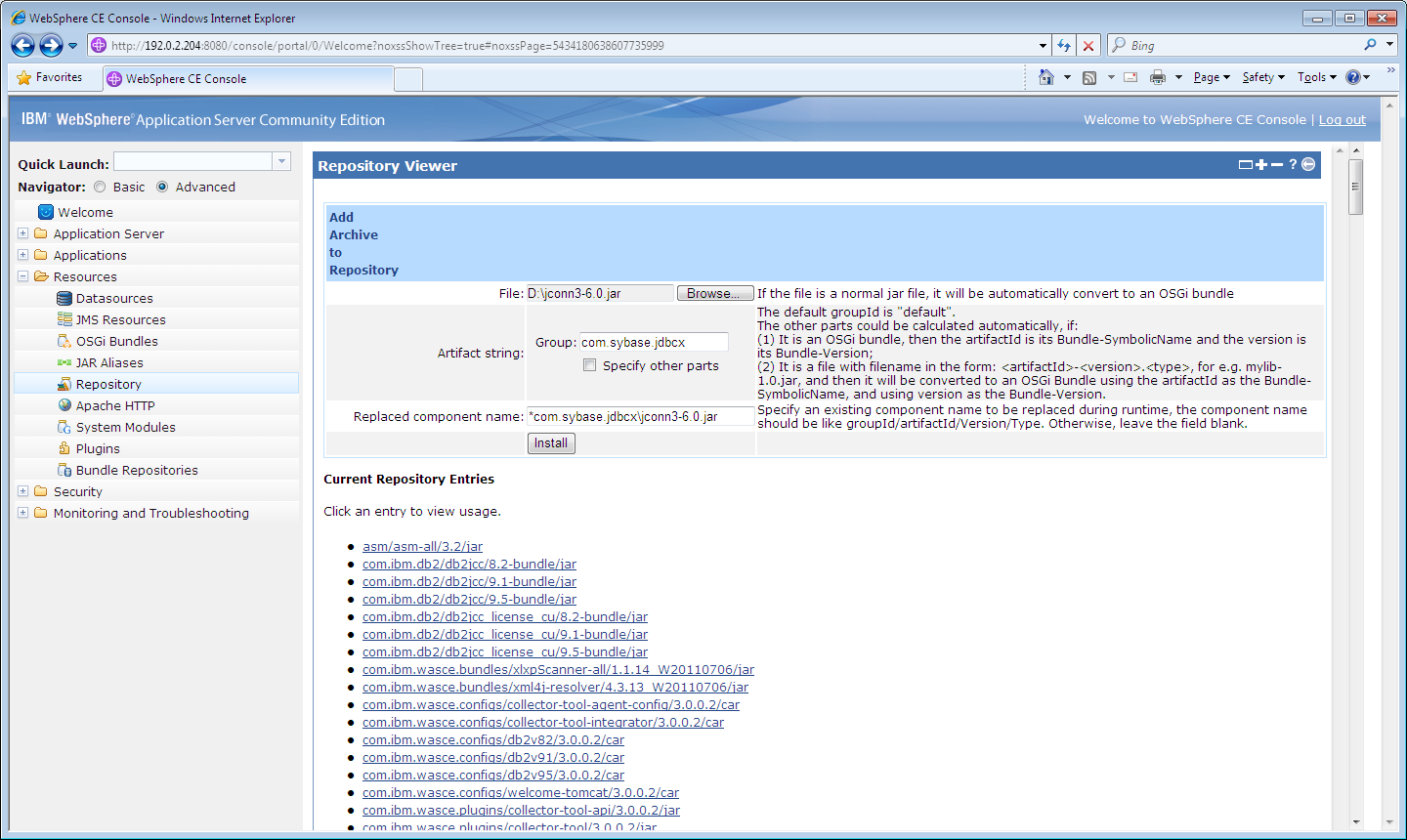Click the RSS Feeds icon
Screen dimensions: 1407x840
click(1089, 77)
